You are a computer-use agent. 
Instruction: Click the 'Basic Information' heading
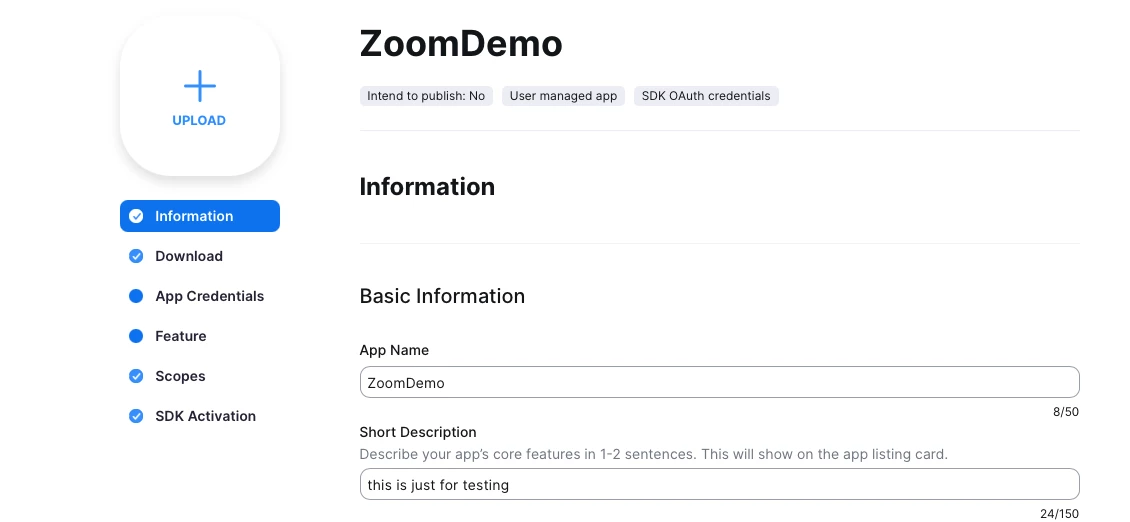coord(442,296)
